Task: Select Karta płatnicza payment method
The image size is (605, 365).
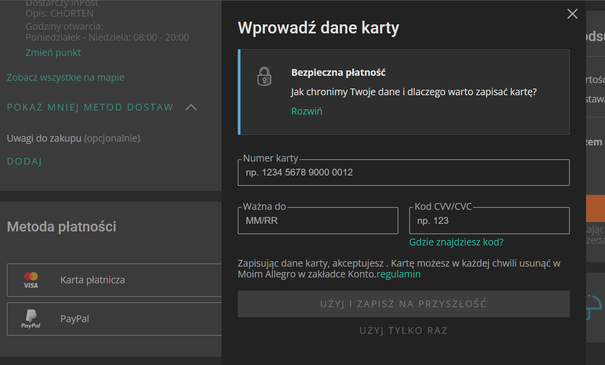Action: (x=114, y=280)
